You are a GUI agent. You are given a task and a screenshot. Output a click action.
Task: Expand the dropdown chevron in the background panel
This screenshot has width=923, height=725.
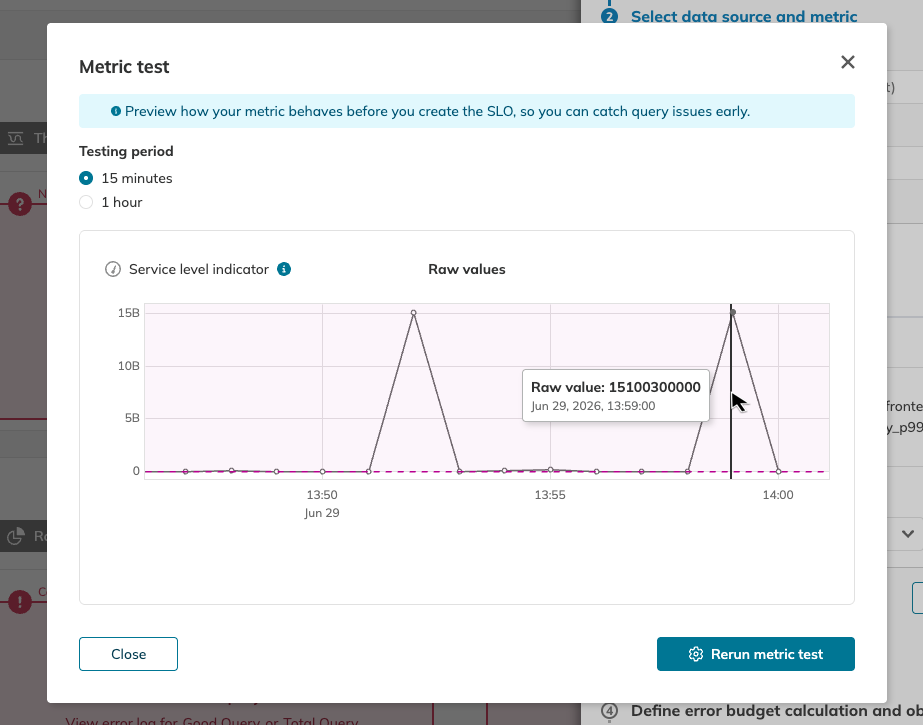tap(907, 534)
